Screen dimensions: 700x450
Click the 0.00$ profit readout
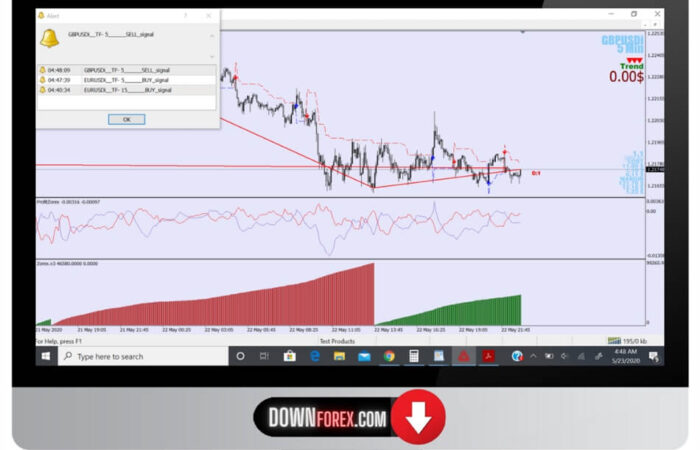click(626, 76)
